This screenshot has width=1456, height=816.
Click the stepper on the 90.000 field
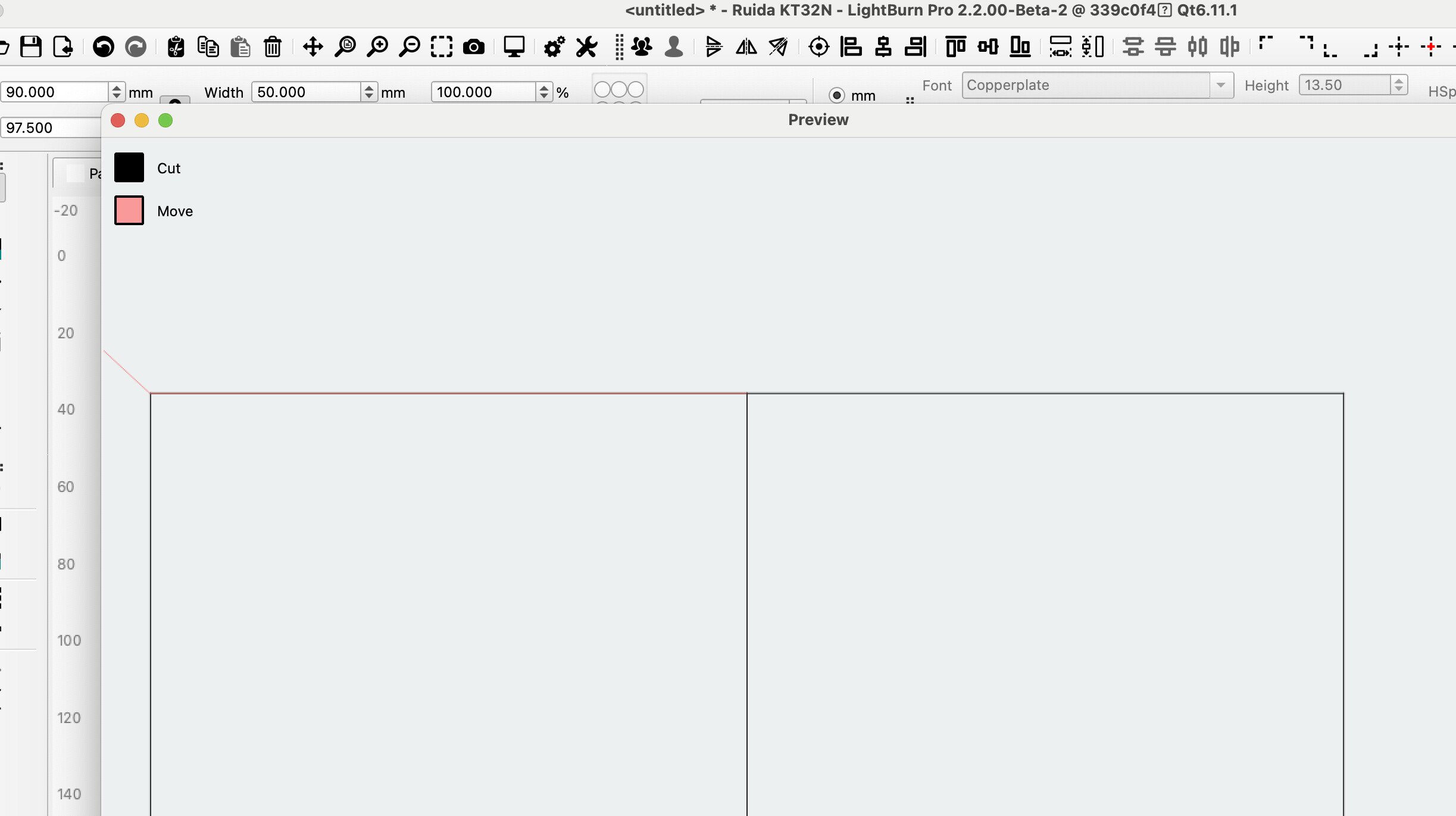tap(117, 92)
